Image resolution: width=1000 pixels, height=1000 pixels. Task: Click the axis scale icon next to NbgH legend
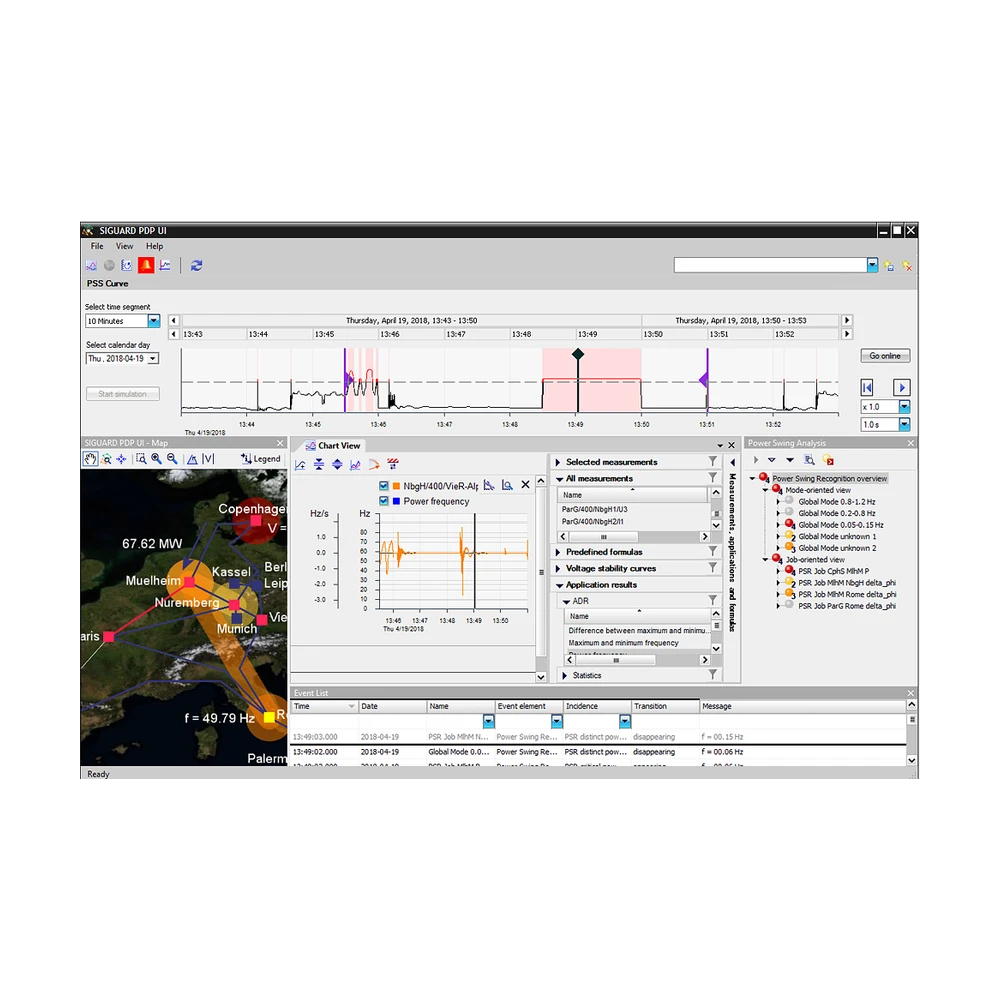489,485
